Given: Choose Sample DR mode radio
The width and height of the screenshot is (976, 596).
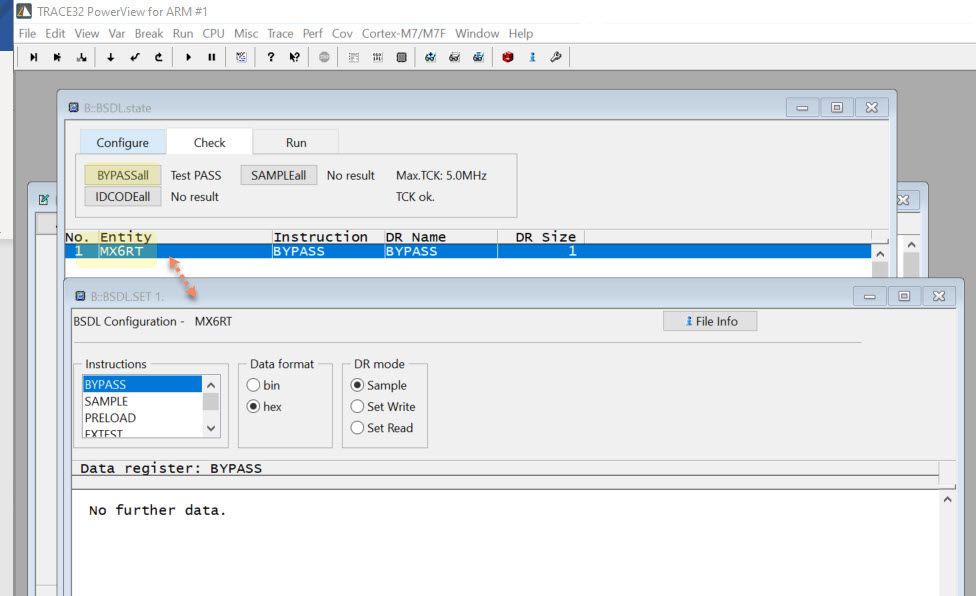Looking at the screenshot, I should [x=357, y=385].
